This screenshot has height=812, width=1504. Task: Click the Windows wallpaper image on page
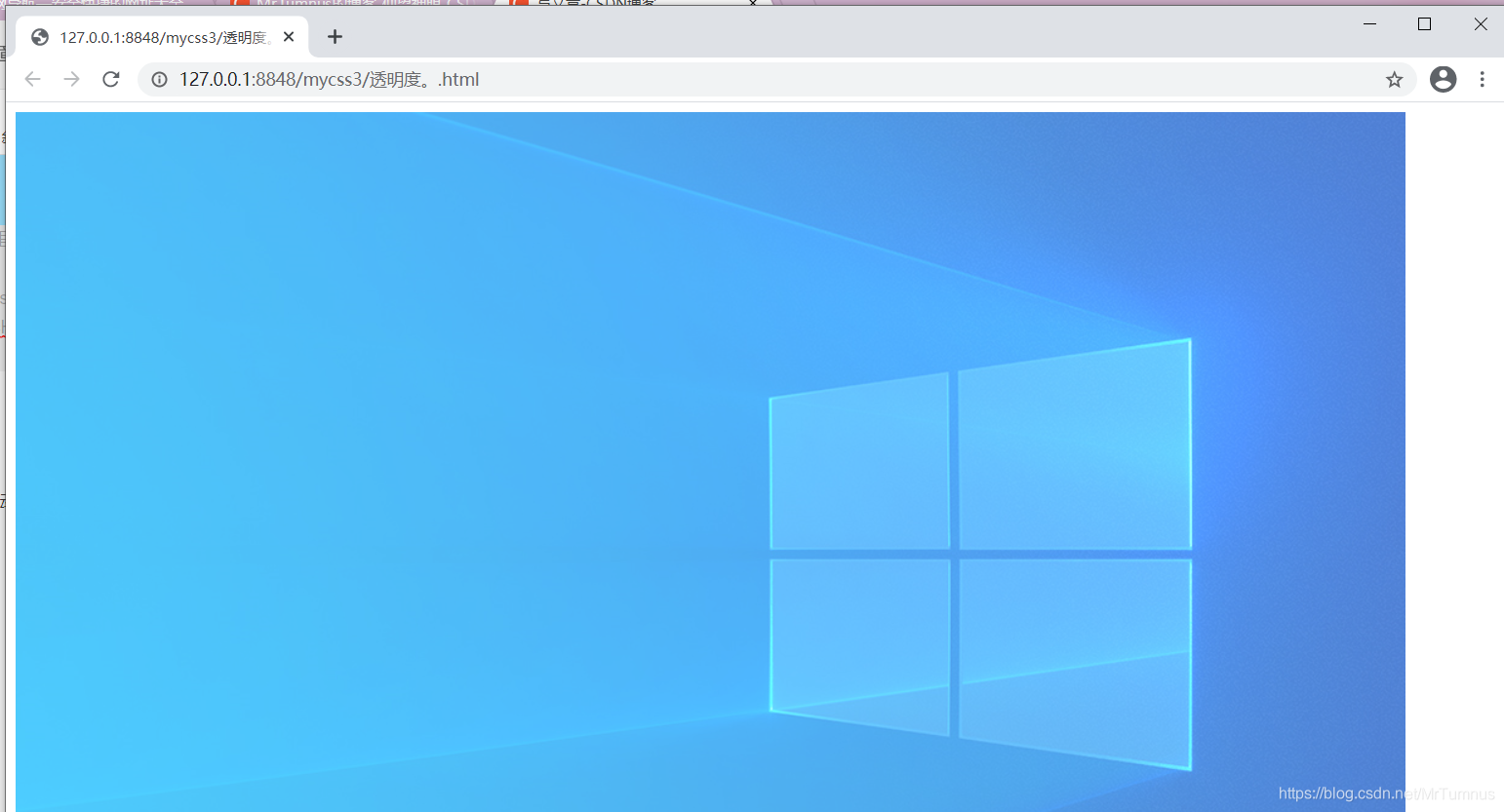click(x=710, y=461)
